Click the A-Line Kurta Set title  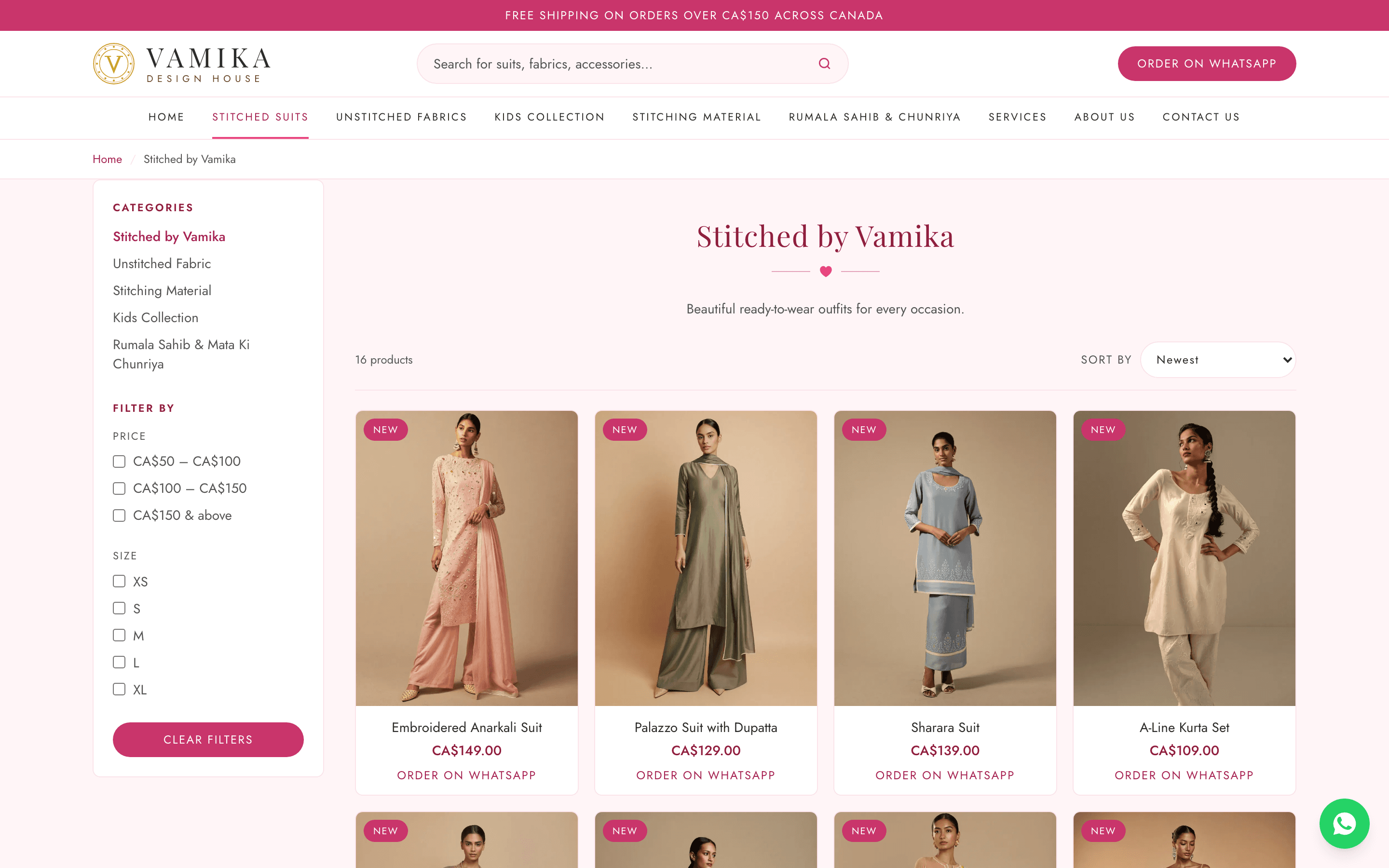click(1184, 727)
